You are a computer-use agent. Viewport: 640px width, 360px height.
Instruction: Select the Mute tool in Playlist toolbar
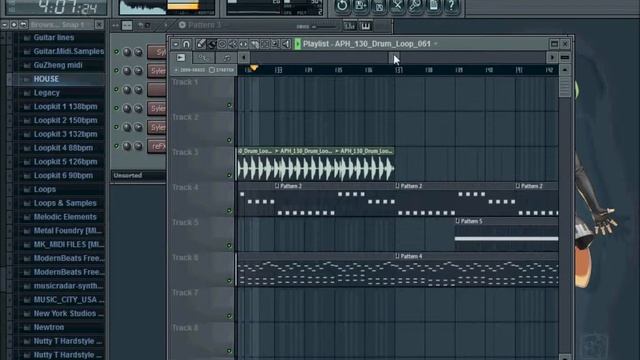[233, 44]
